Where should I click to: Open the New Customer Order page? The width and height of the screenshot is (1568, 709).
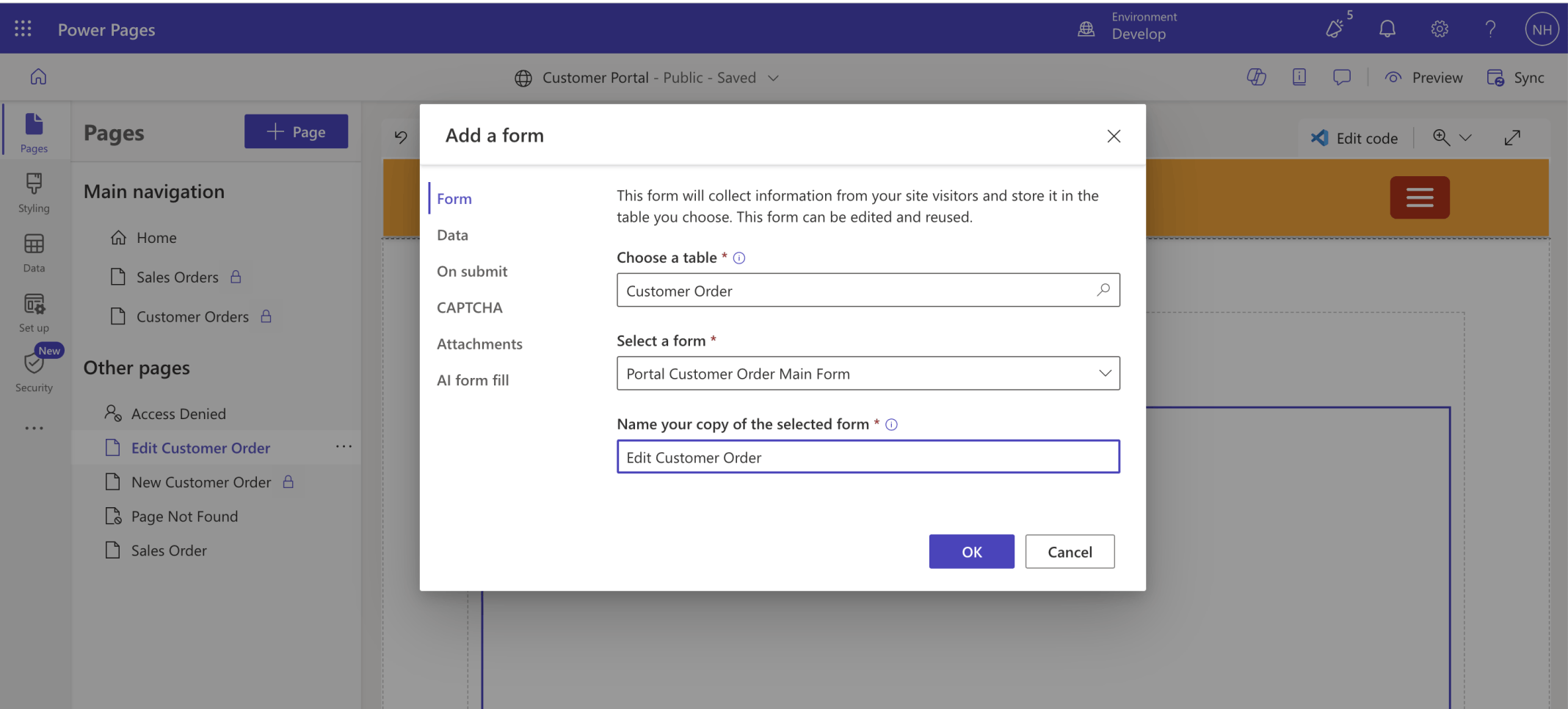point(201,482)
